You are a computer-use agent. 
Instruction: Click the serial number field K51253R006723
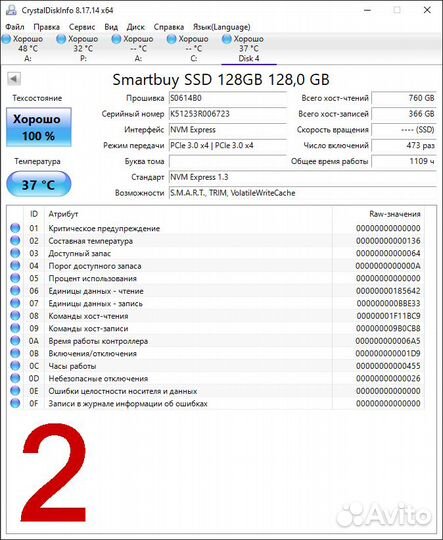coord(228,114)
